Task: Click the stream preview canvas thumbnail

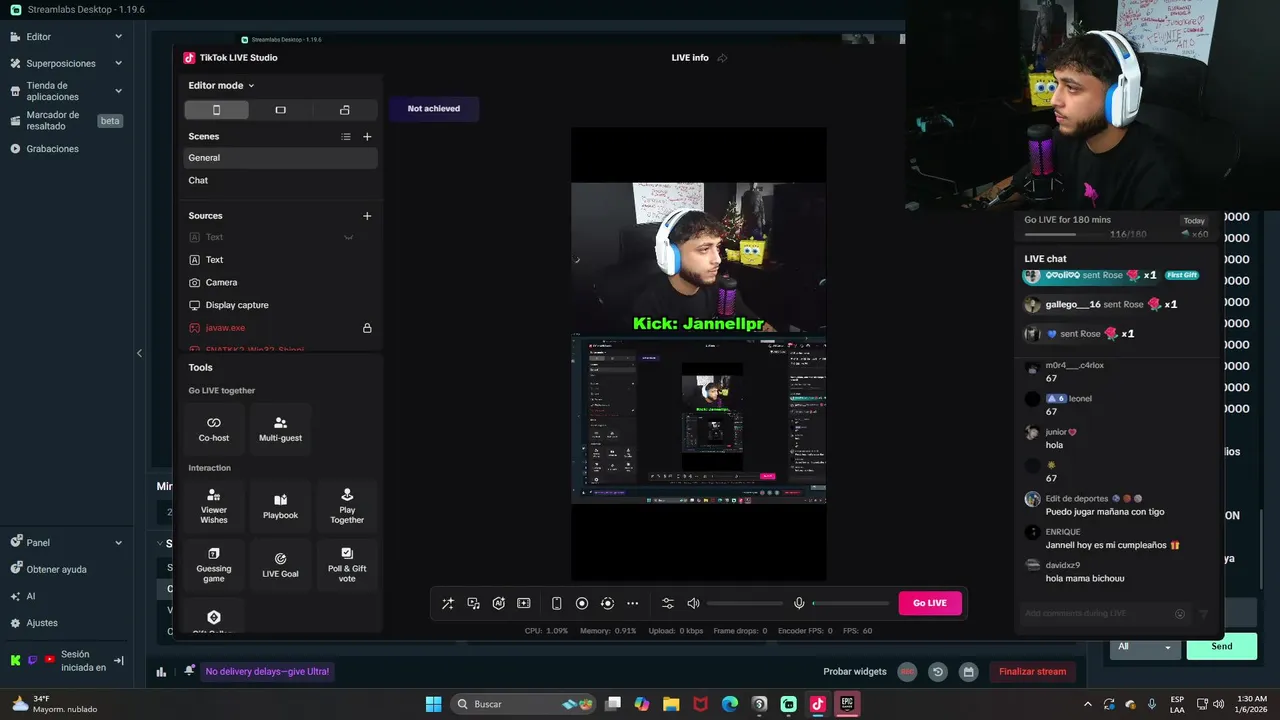Action: [x=698, y=354]
